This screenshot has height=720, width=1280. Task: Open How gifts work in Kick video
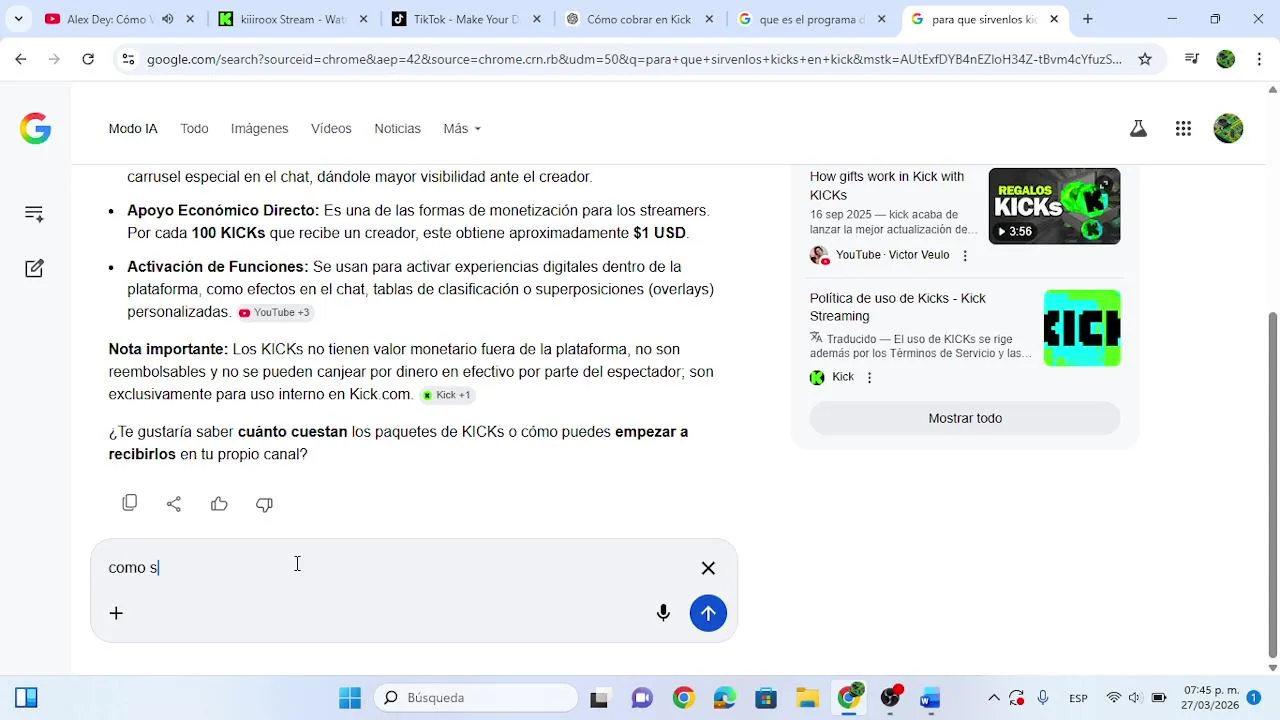coord(886,186)
